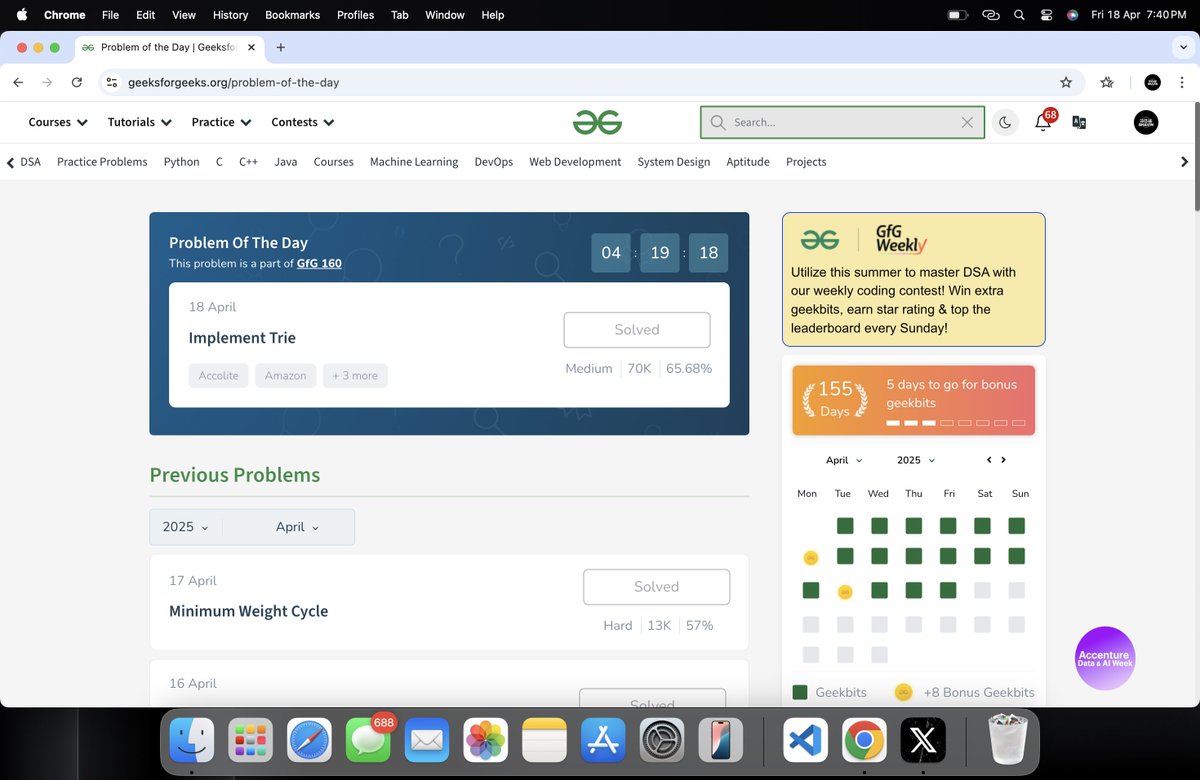Click Solved button for Implement Trie
This screenshot has width=1200, height=780.
point(637,330)
